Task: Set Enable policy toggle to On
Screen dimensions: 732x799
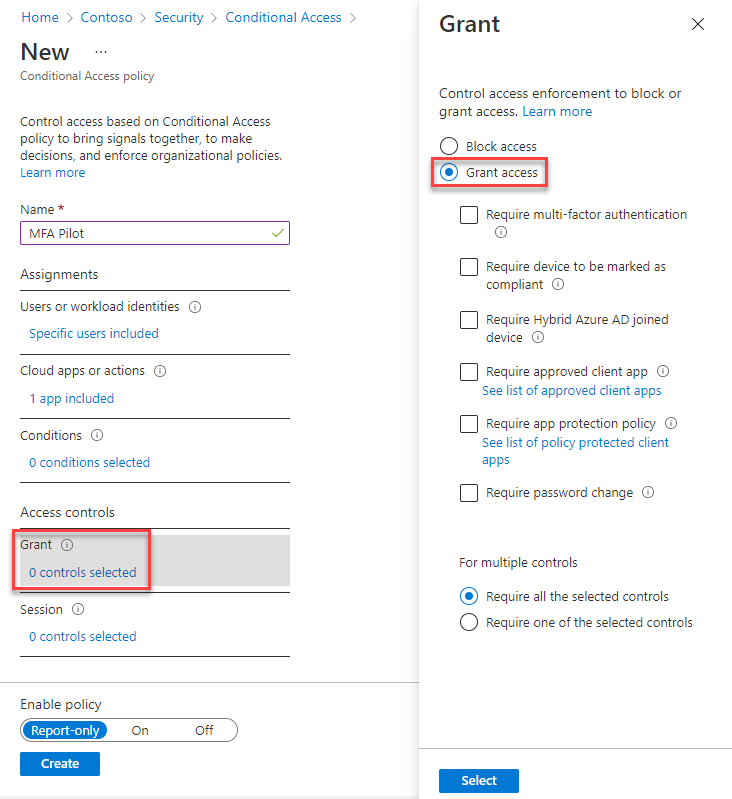Action: coord(140,730)
